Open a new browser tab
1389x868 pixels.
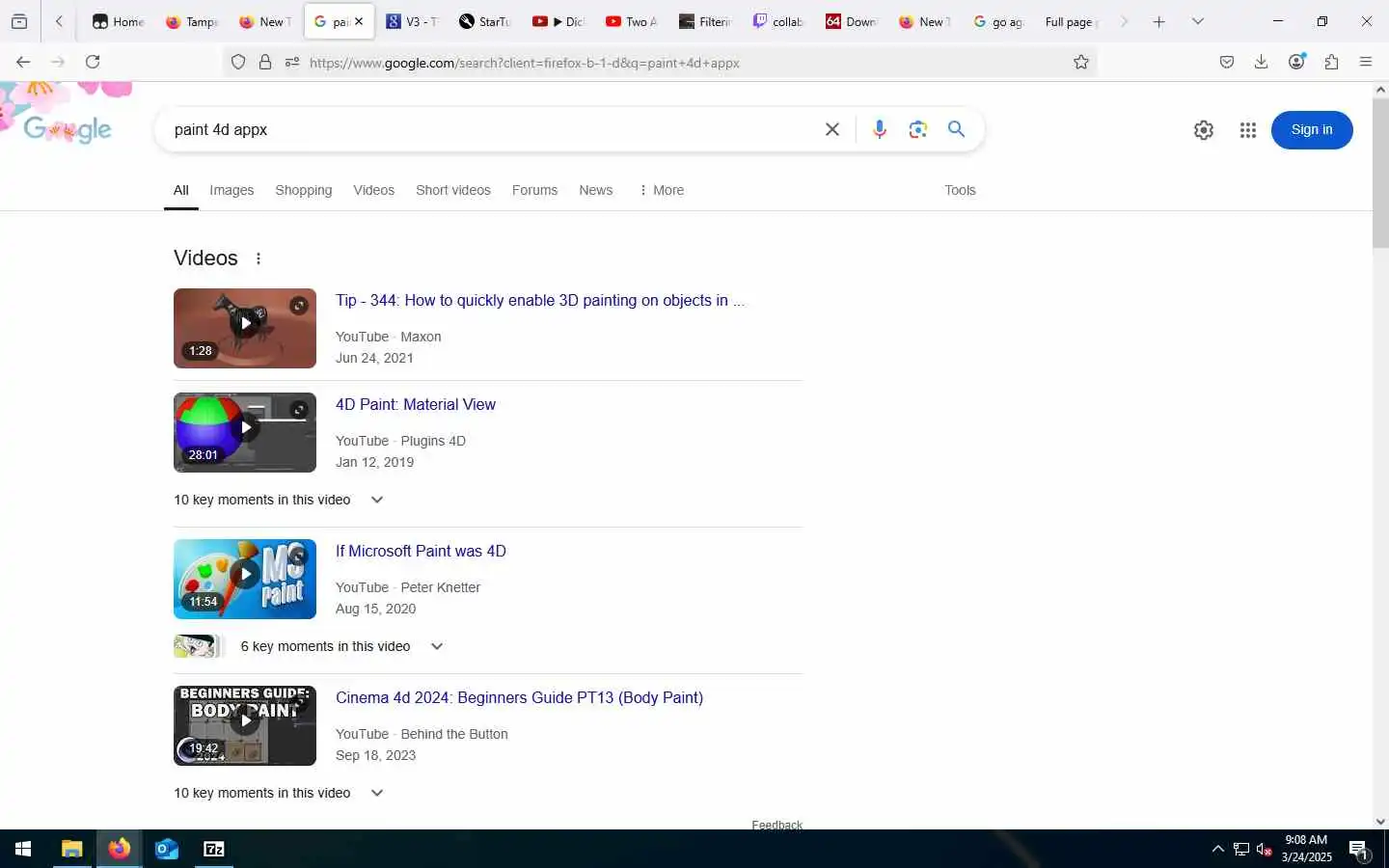1158,21
